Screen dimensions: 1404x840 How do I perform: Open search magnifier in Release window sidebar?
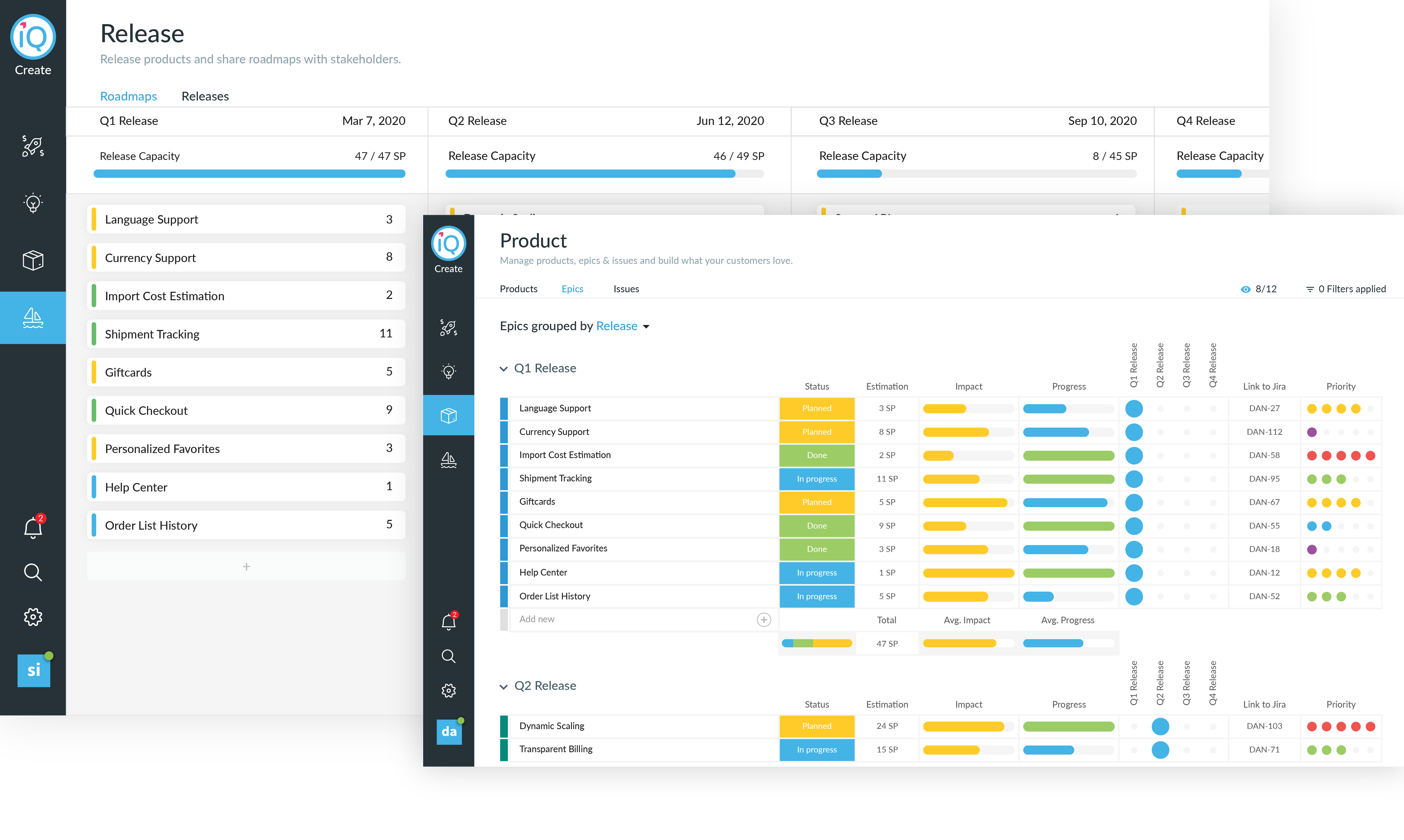pyautogui.click(x=33, y=572)
